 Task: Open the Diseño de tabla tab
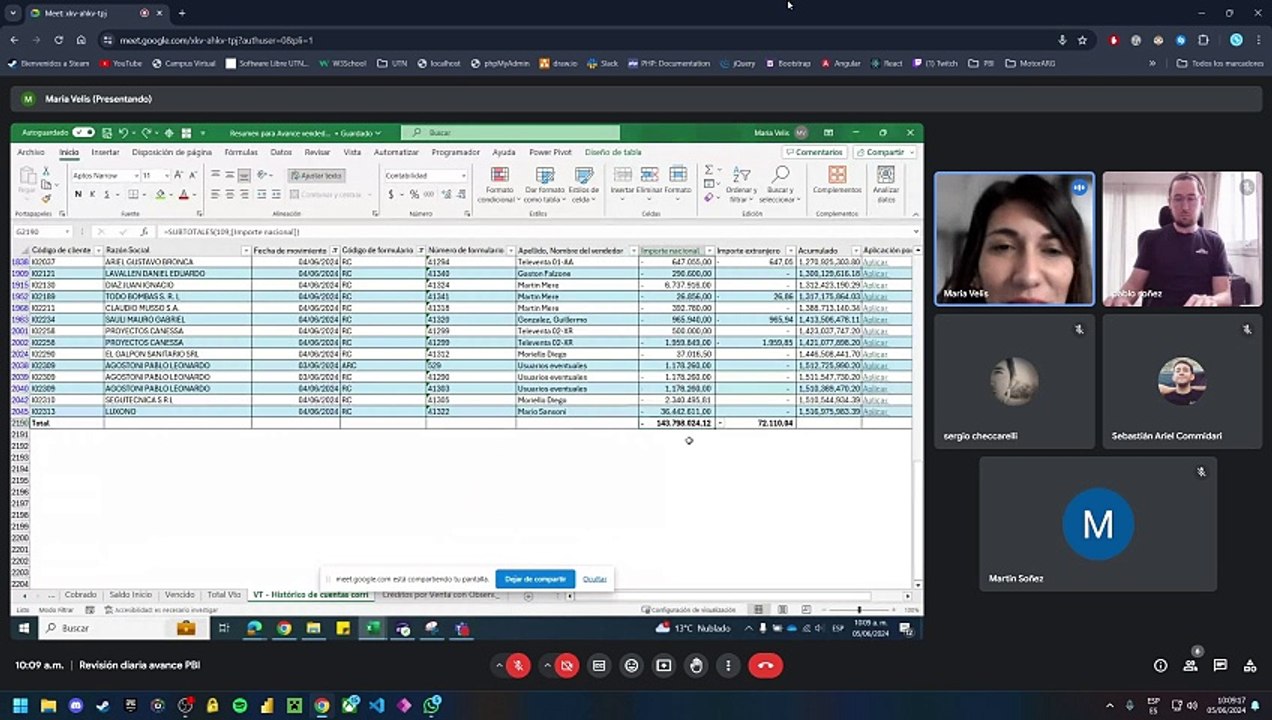(x=613, y=152)
